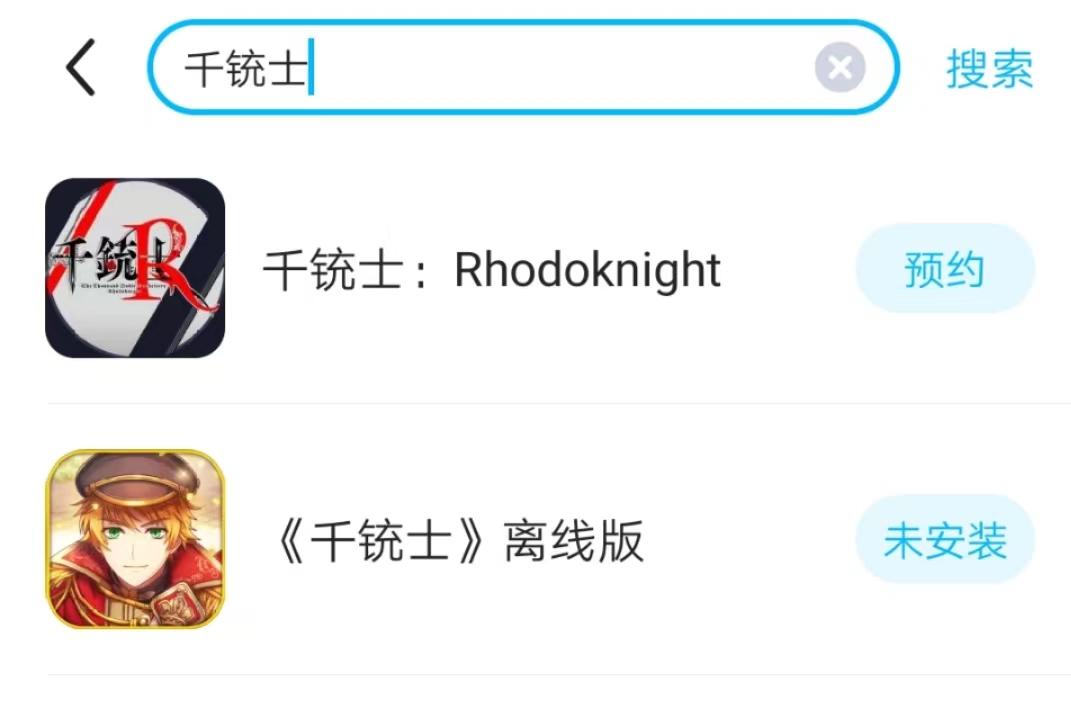Open the 千铳士:Rhodoknight title text
1071x705 pixels.
coord(492,270)
